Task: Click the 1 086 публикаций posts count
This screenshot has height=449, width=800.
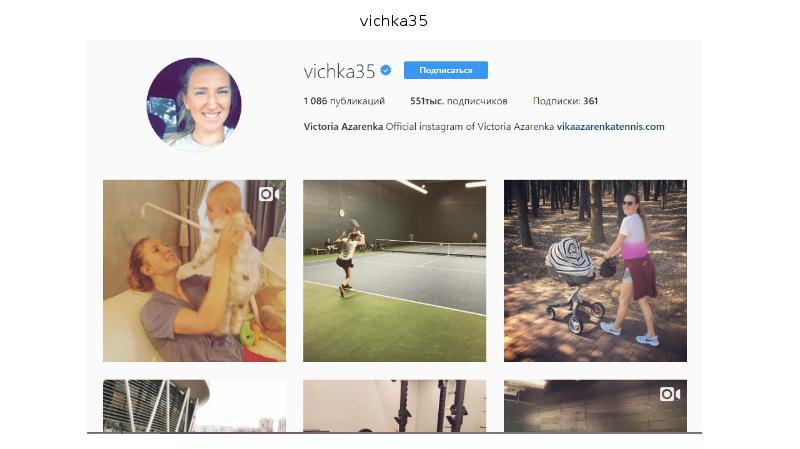Action: pos(344,101)
